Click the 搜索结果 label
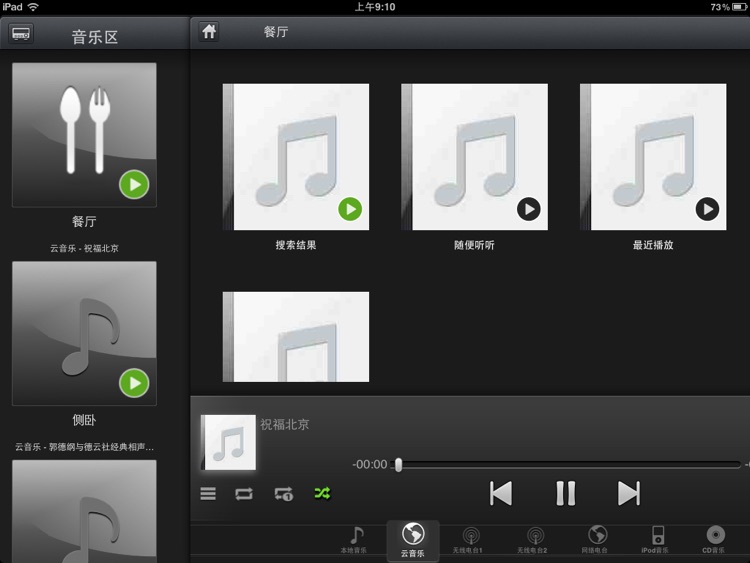 [296, 245]
